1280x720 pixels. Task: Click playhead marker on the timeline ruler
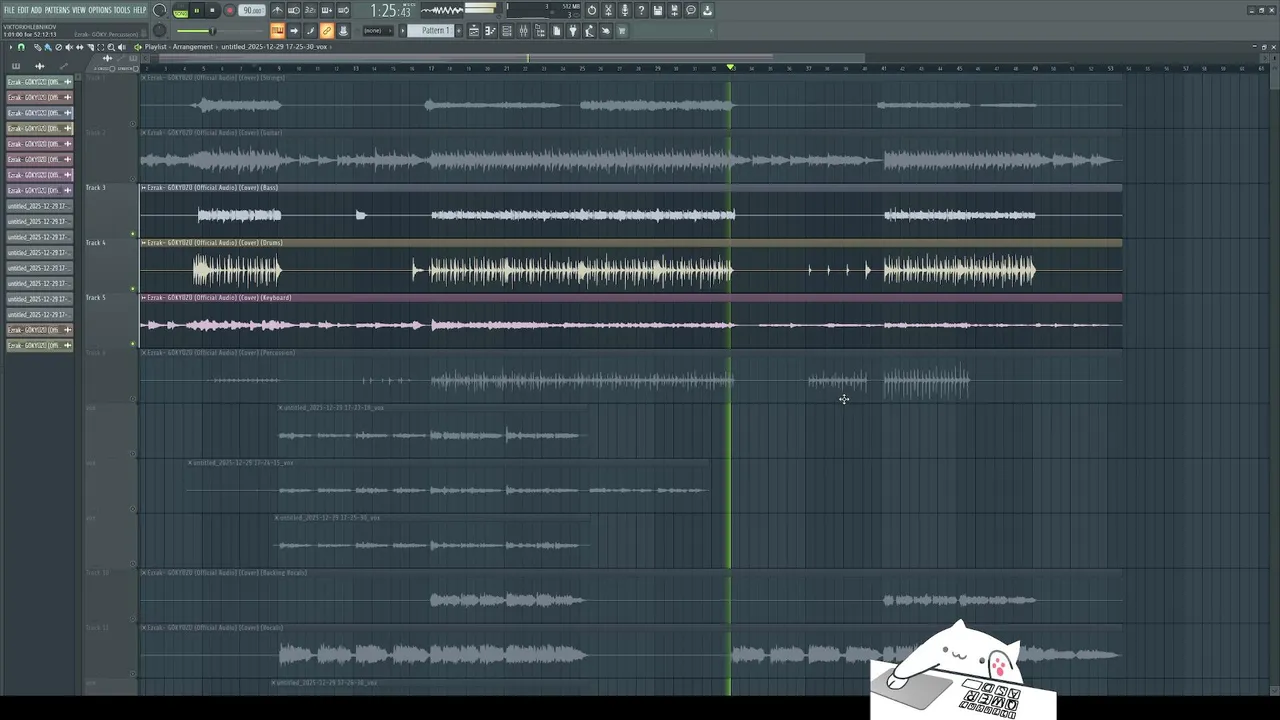(730, 67)
